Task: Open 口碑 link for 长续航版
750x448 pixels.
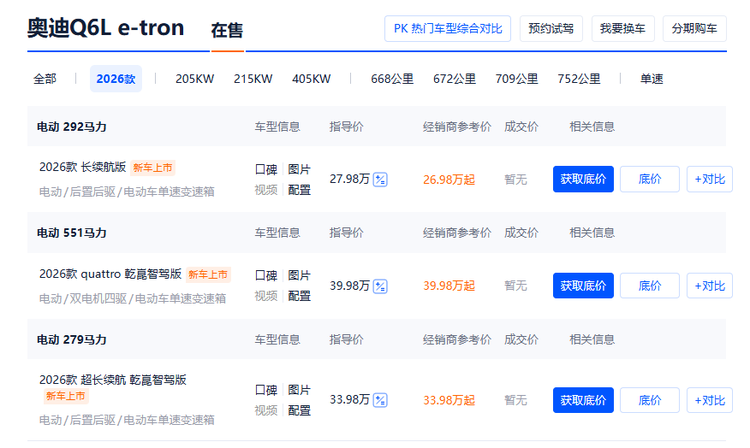Action: click(x=266, y=169)
